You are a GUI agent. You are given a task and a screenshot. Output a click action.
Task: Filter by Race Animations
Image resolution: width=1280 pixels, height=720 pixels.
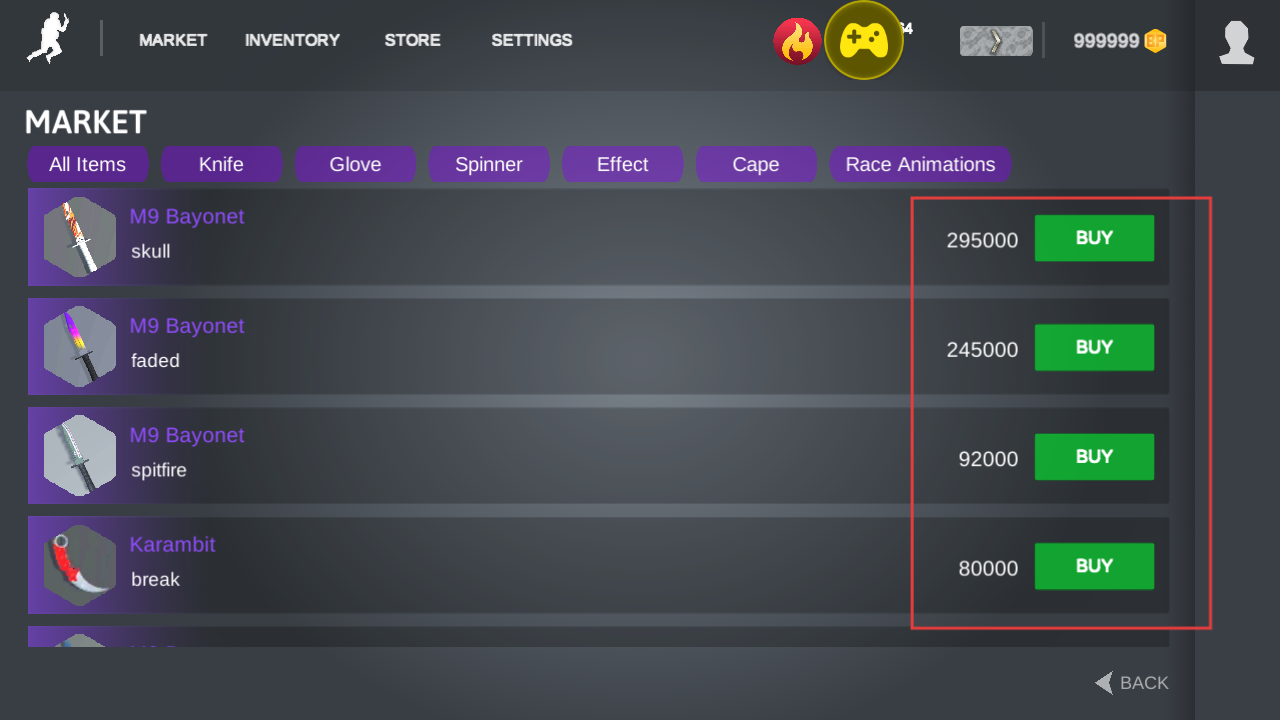point(920,164)
